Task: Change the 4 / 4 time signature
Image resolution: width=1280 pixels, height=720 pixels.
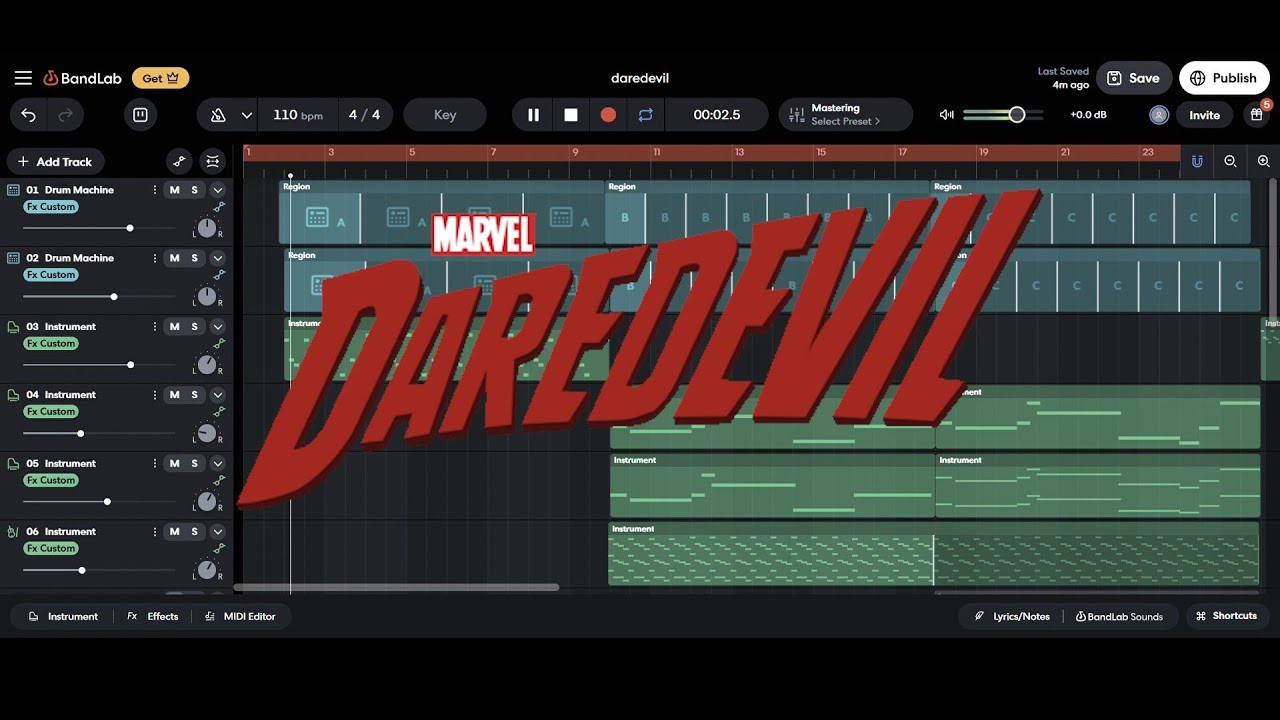Action: click(x=364, y=115)
